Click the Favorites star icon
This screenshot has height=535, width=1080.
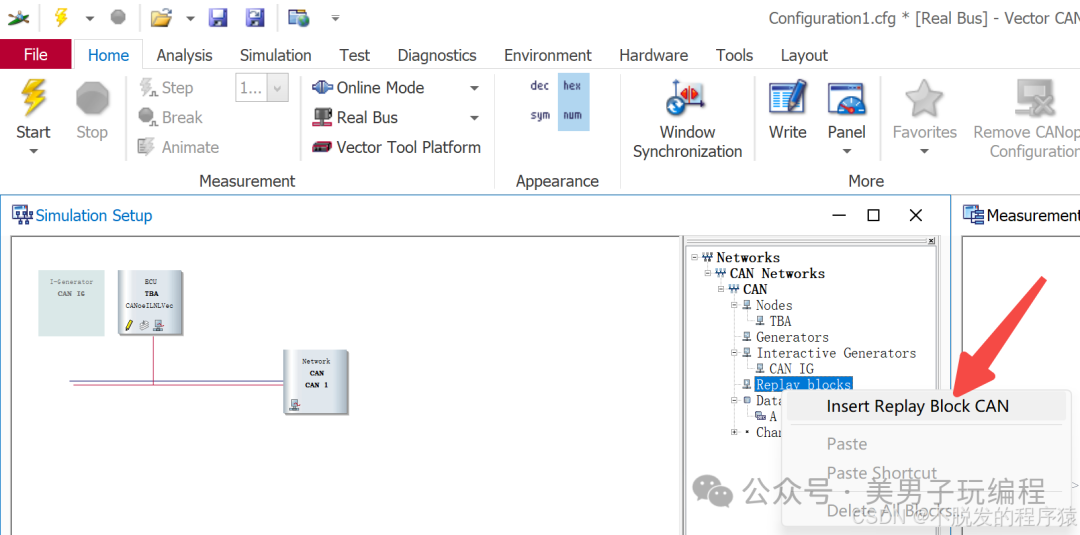[924, 98]
